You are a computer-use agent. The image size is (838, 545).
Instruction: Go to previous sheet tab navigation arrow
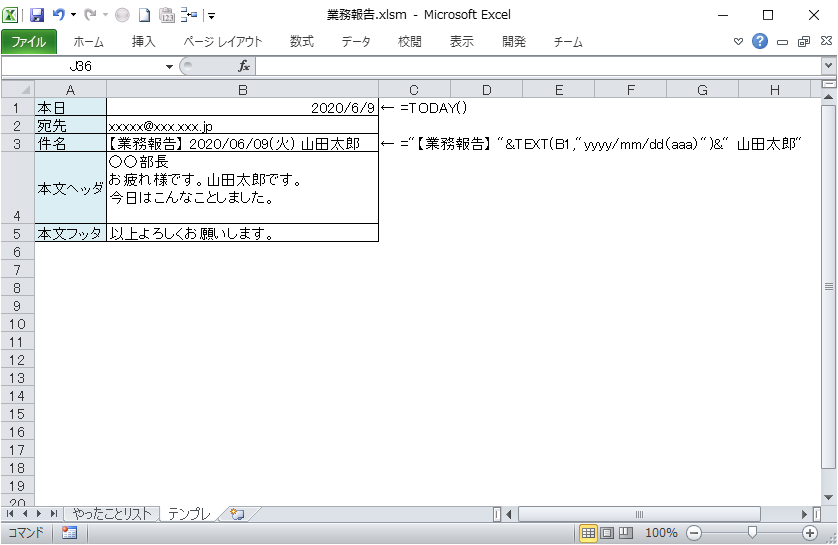click(x=25, y=513)
